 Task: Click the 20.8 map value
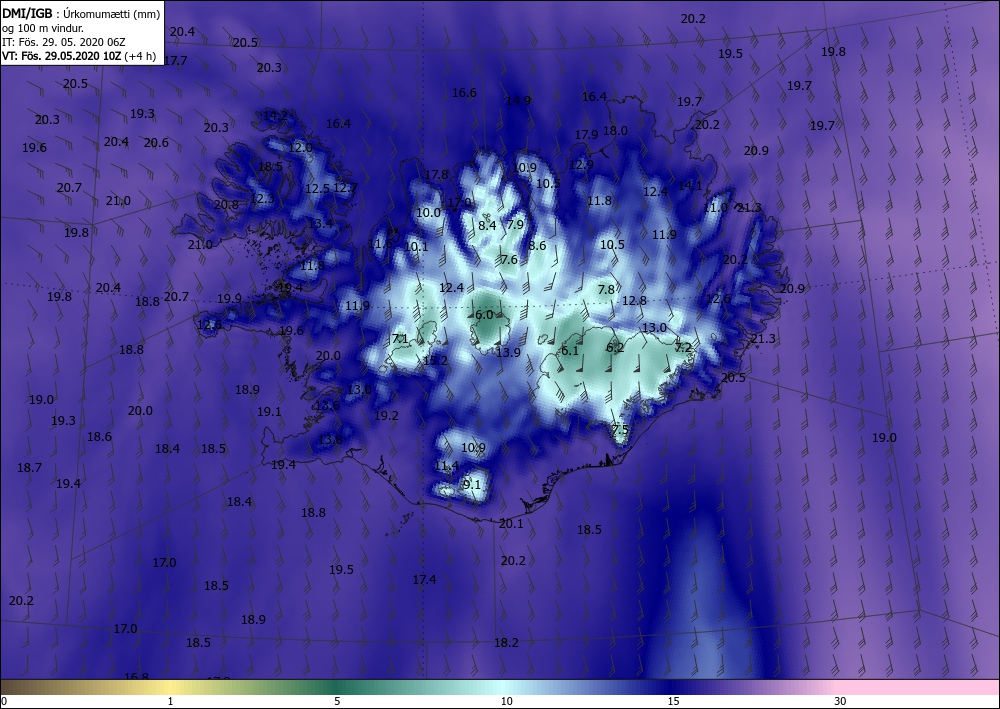(226, 205)
